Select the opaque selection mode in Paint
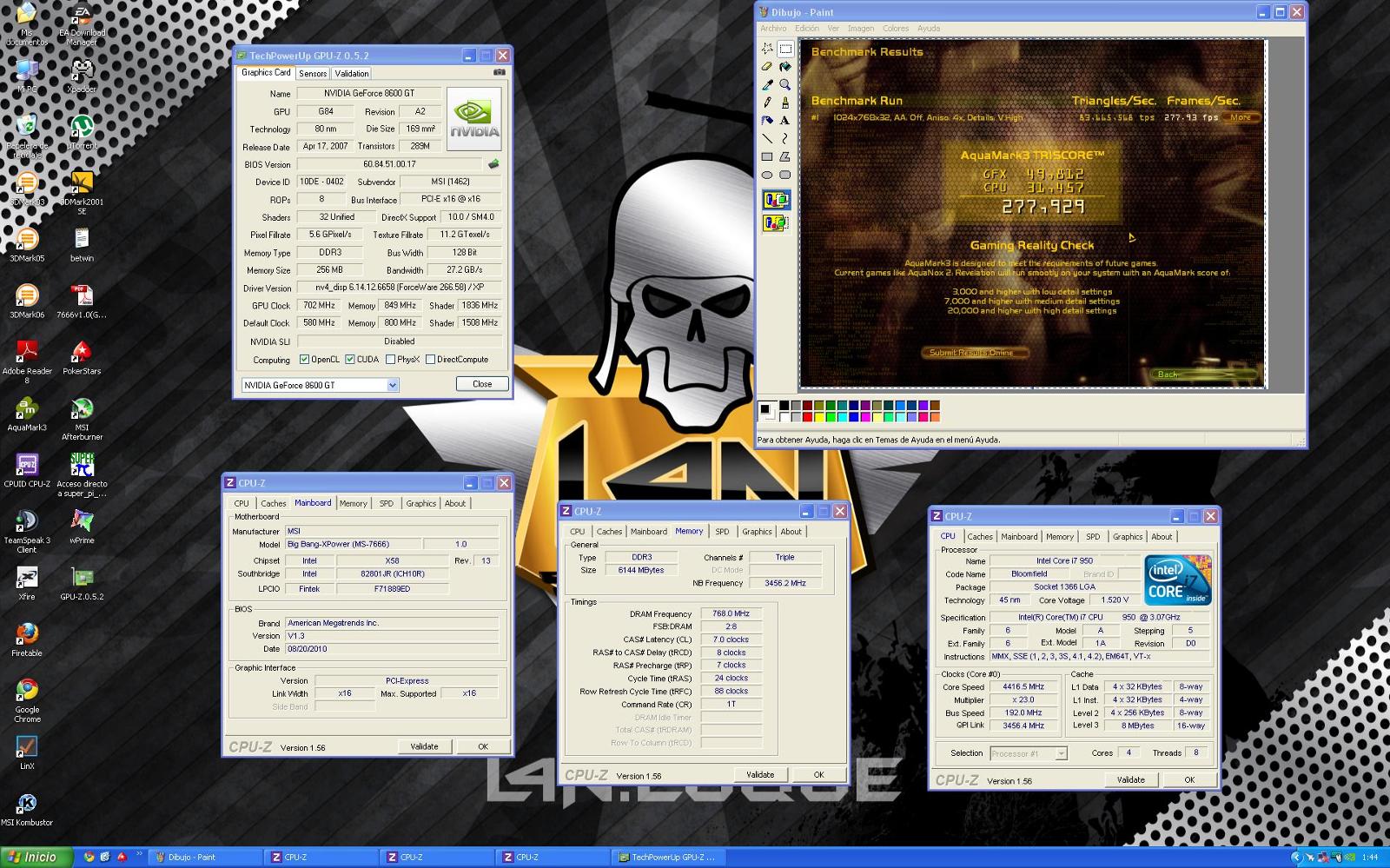Viewport: 1390px width, 868px height. coord(776,201)
